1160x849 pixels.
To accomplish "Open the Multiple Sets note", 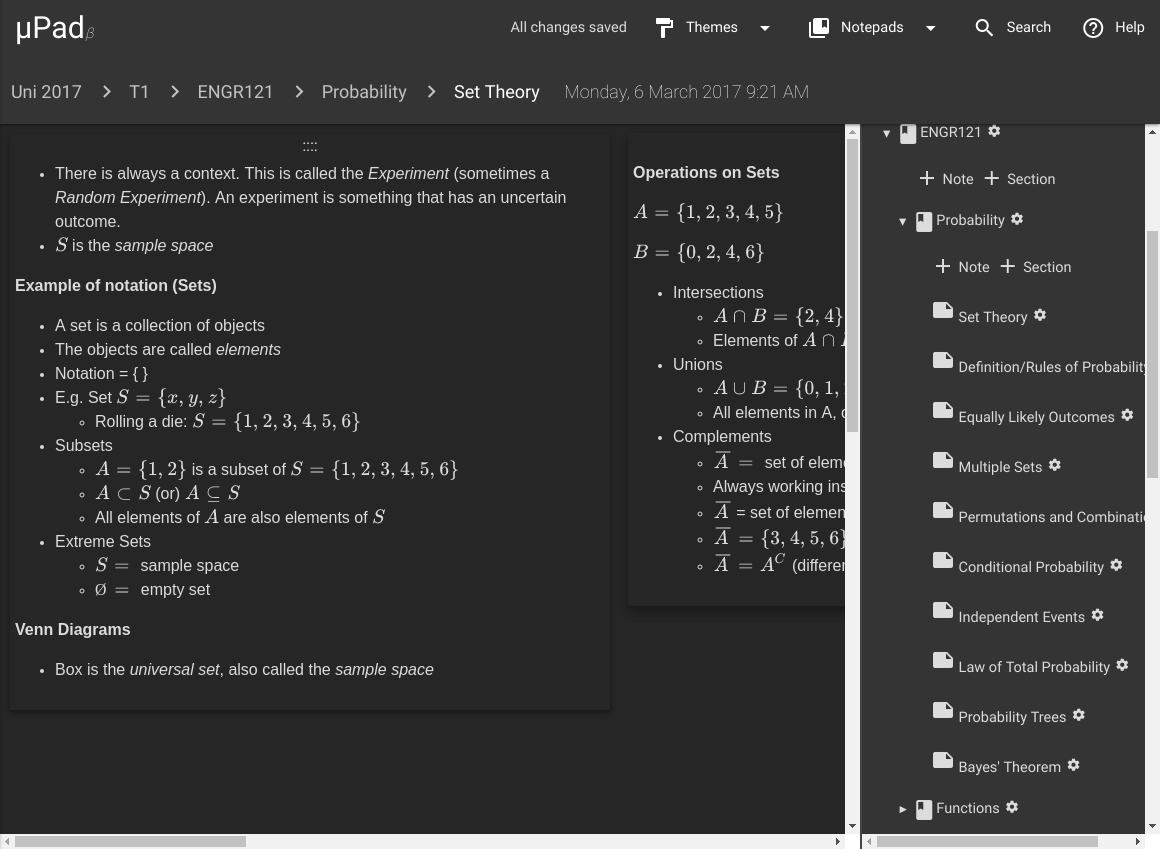I will pos(1000,467).
